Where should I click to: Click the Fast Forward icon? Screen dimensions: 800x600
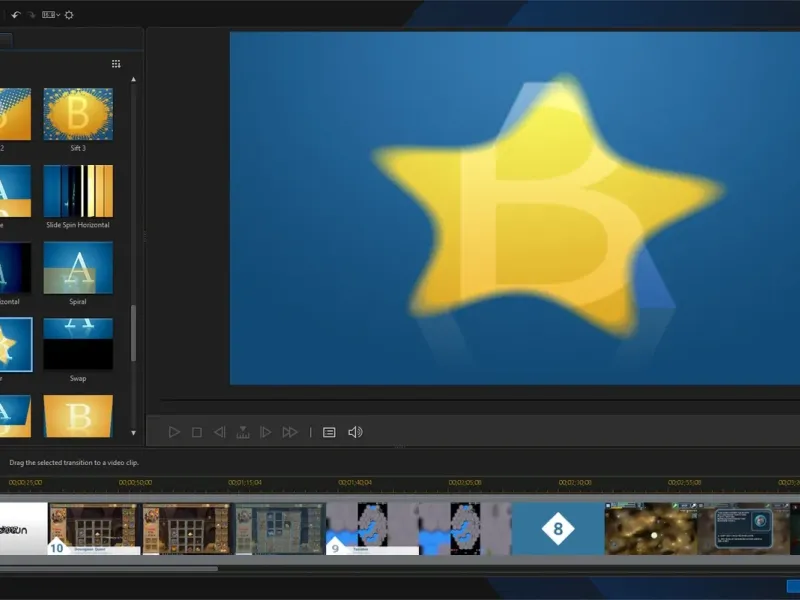tap(290, 432)
